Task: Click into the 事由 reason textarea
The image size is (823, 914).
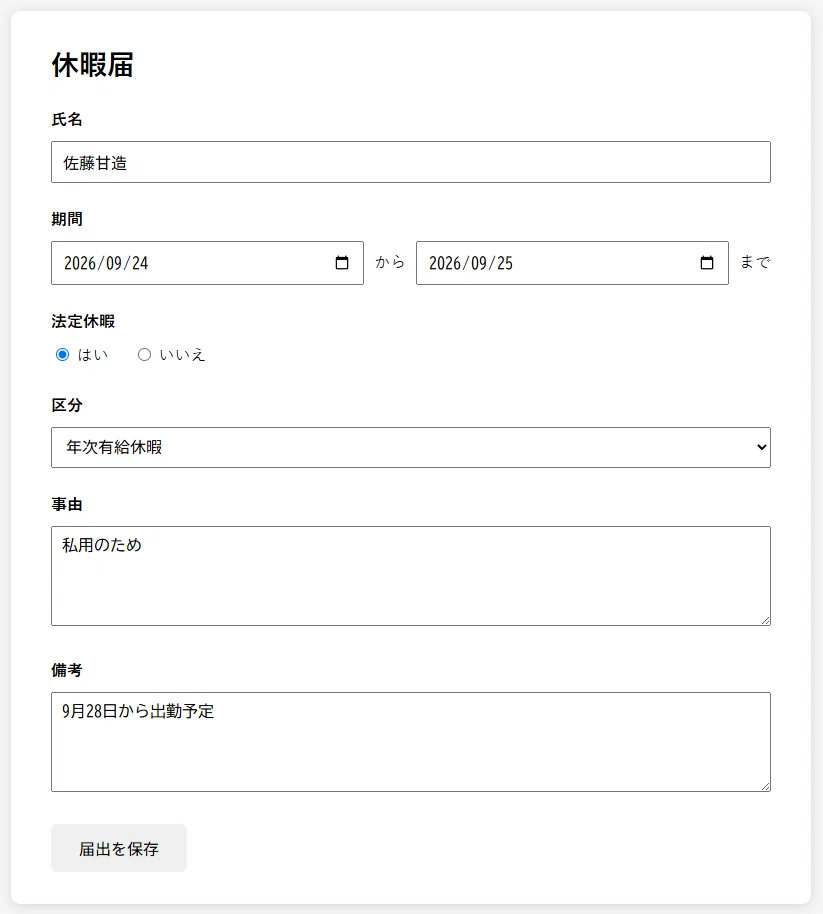Action: [411, 576]
